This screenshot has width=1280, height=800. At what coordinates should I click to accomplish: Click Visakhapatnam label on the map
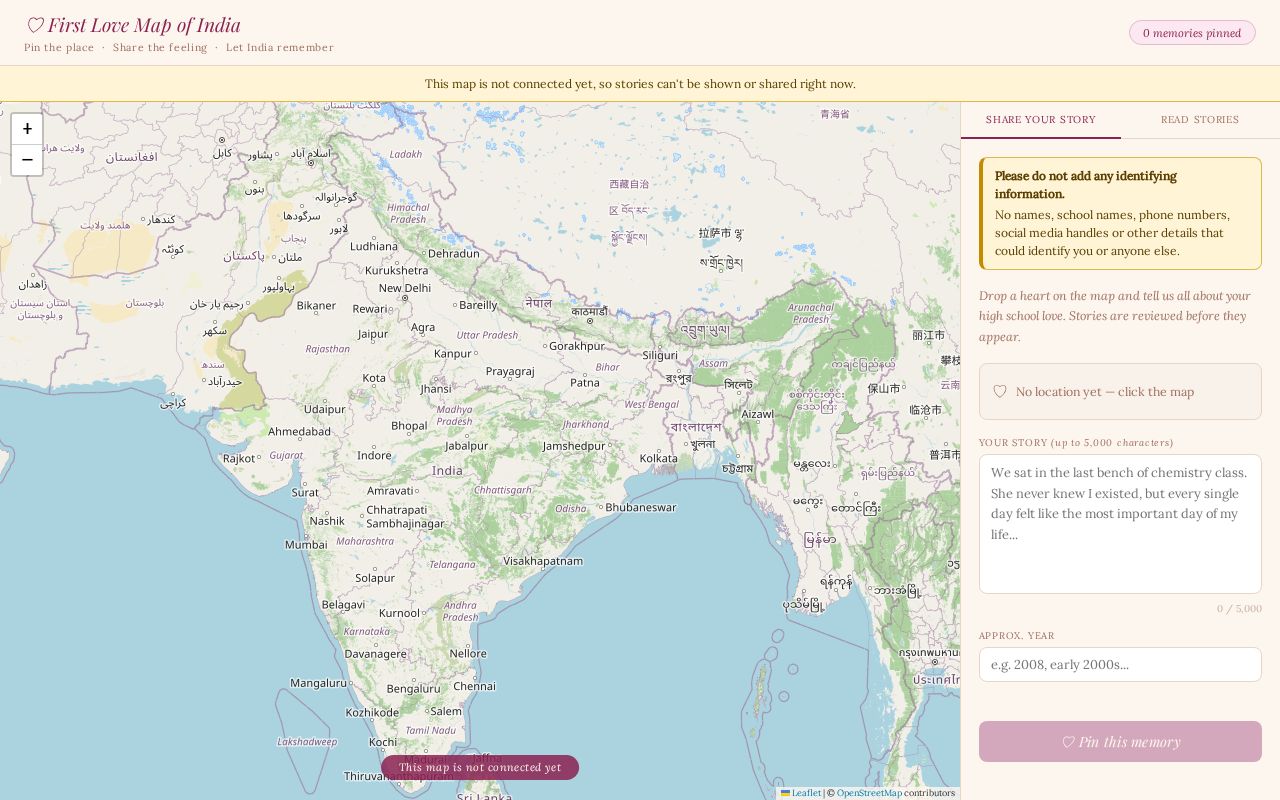click(543, 561)
